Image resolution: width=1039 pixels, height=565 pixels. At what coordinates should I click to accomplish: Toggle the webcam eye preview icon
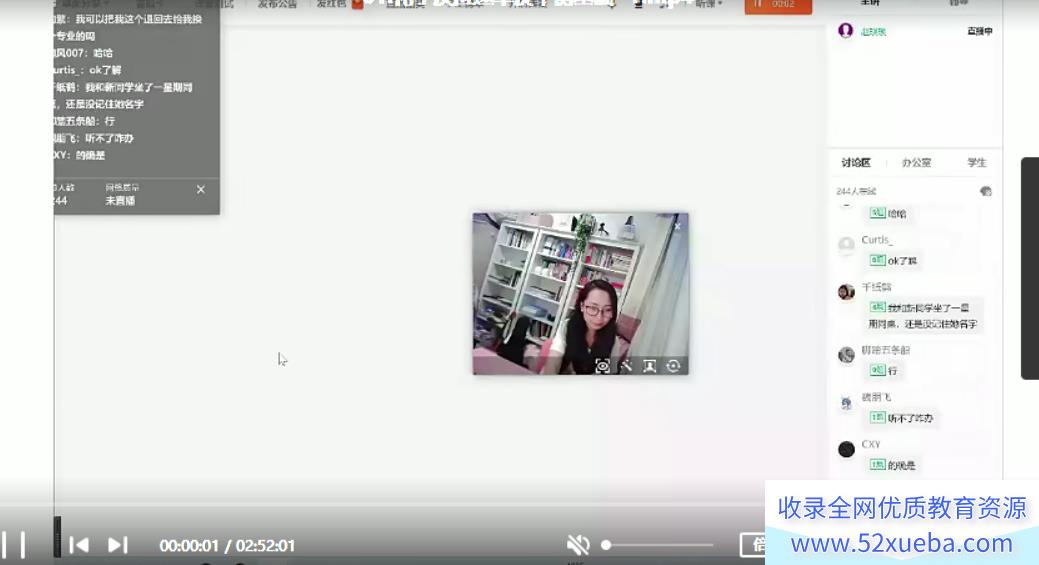tap(602, 366)
